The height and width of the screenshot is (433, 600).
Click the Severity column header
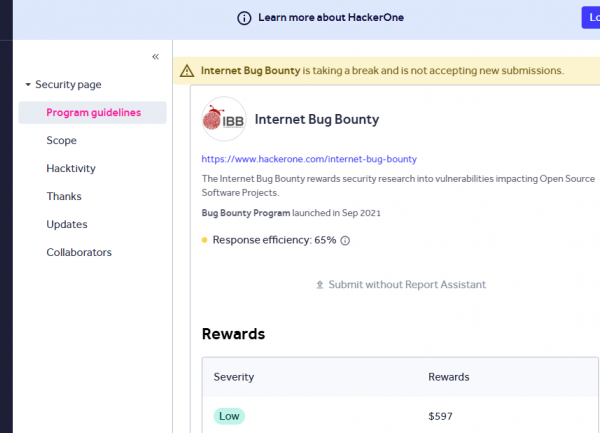[234, 377]
